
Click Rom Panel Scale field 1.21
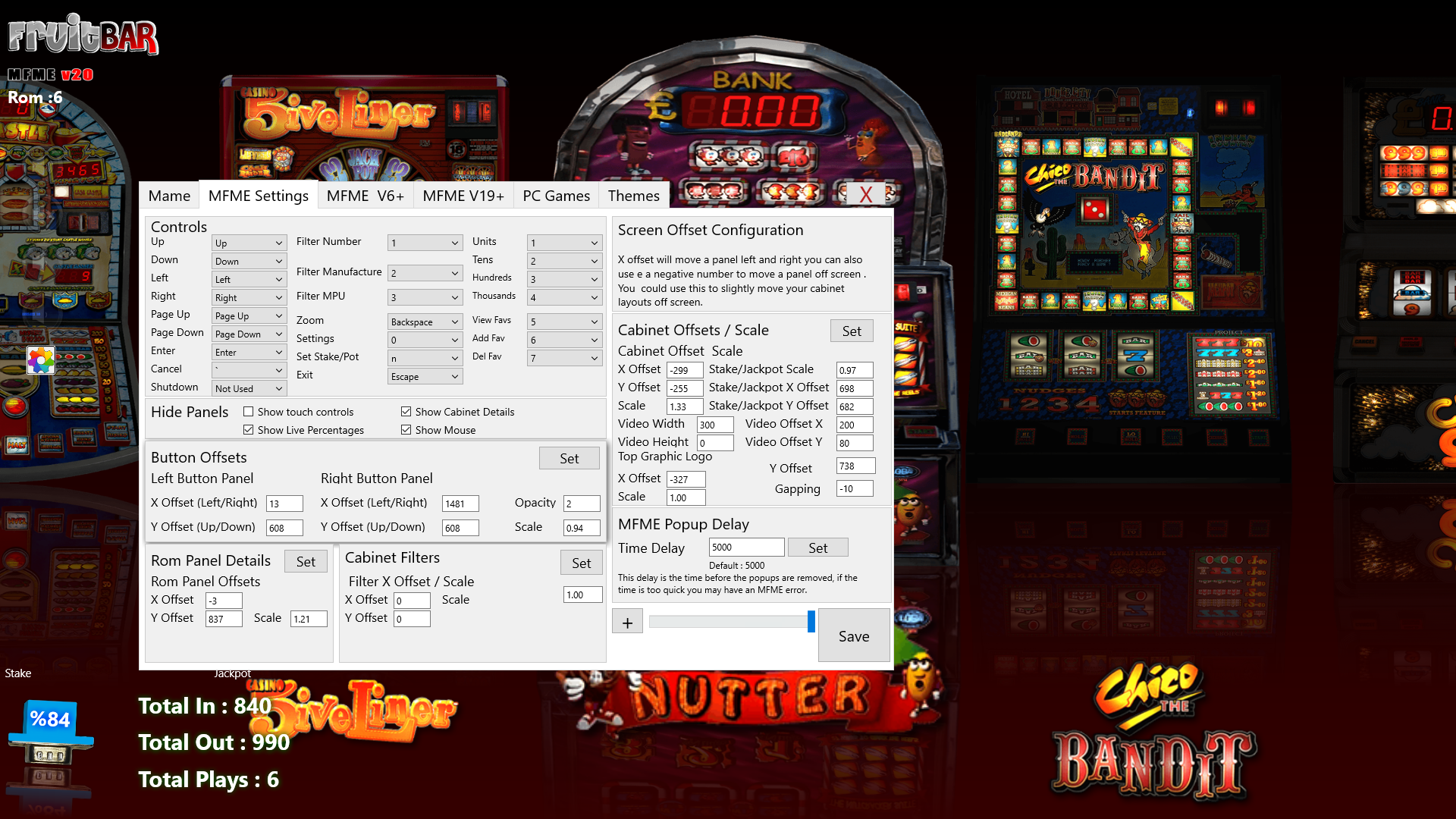309,619
